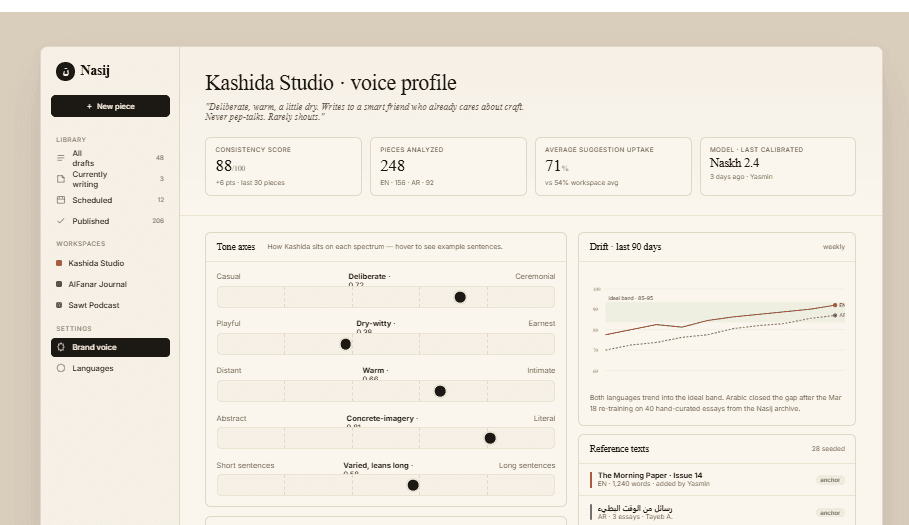Viewport: 909px width, 525px height.
Task: Click 'Concrete-imagery' tone label
Action: (x=380, y=418)
